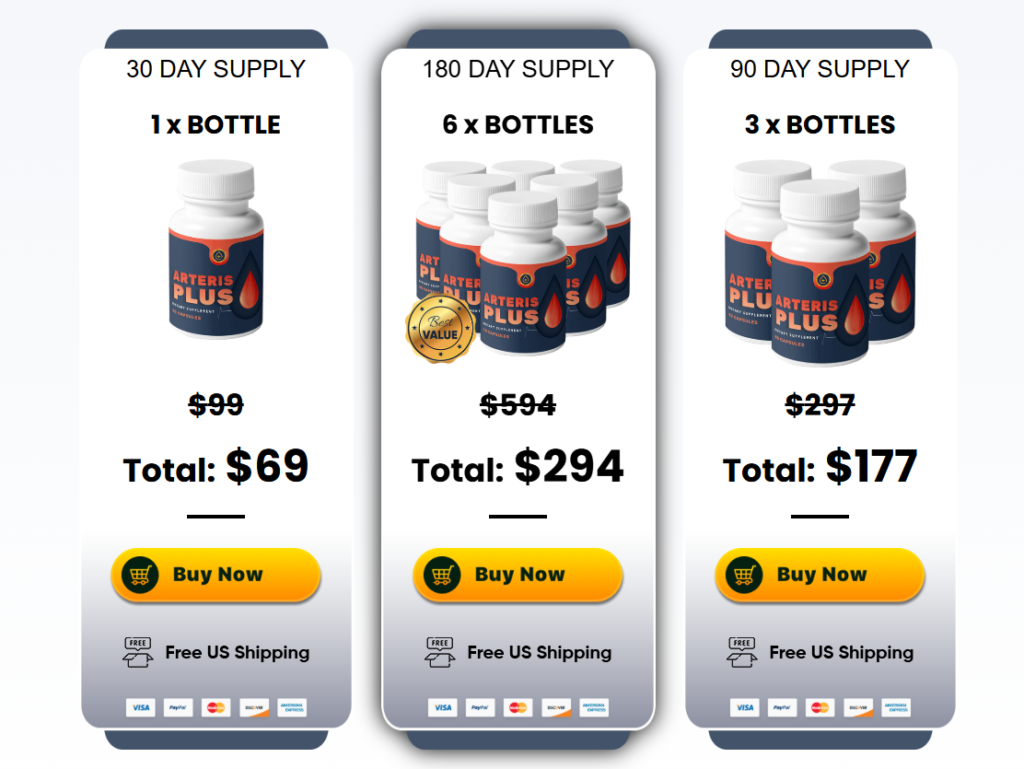
Task: Click the free shipping box icon under 180 Day Supply
Action: (440, 652)
